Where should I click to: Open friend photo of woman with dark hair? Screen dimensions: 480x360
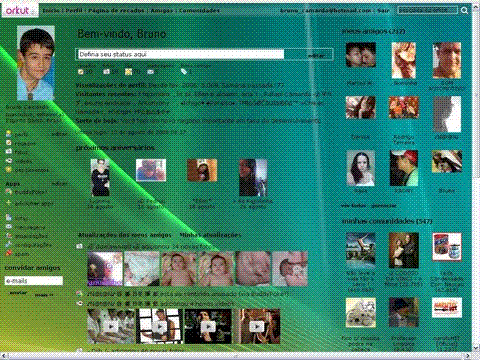coord(361,168)
